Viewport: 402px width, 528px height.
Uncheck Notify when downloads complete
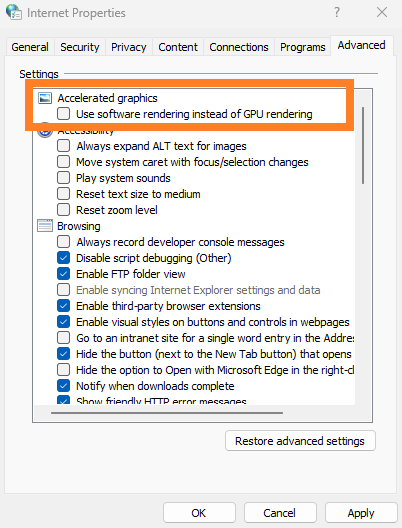pyautogui.click(x=64, y=386)
